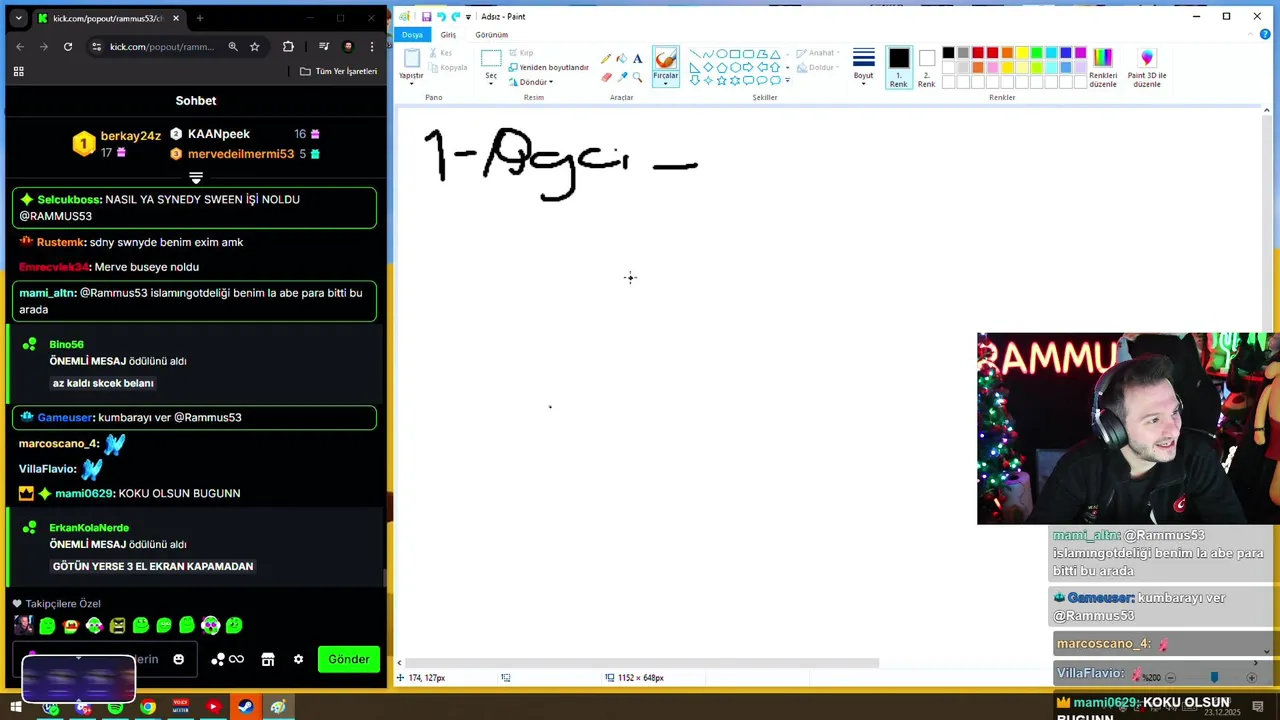The image size is (1280, 720).
Task: Select 1. Renk foreground color
Action: click(x=899, y=68)
